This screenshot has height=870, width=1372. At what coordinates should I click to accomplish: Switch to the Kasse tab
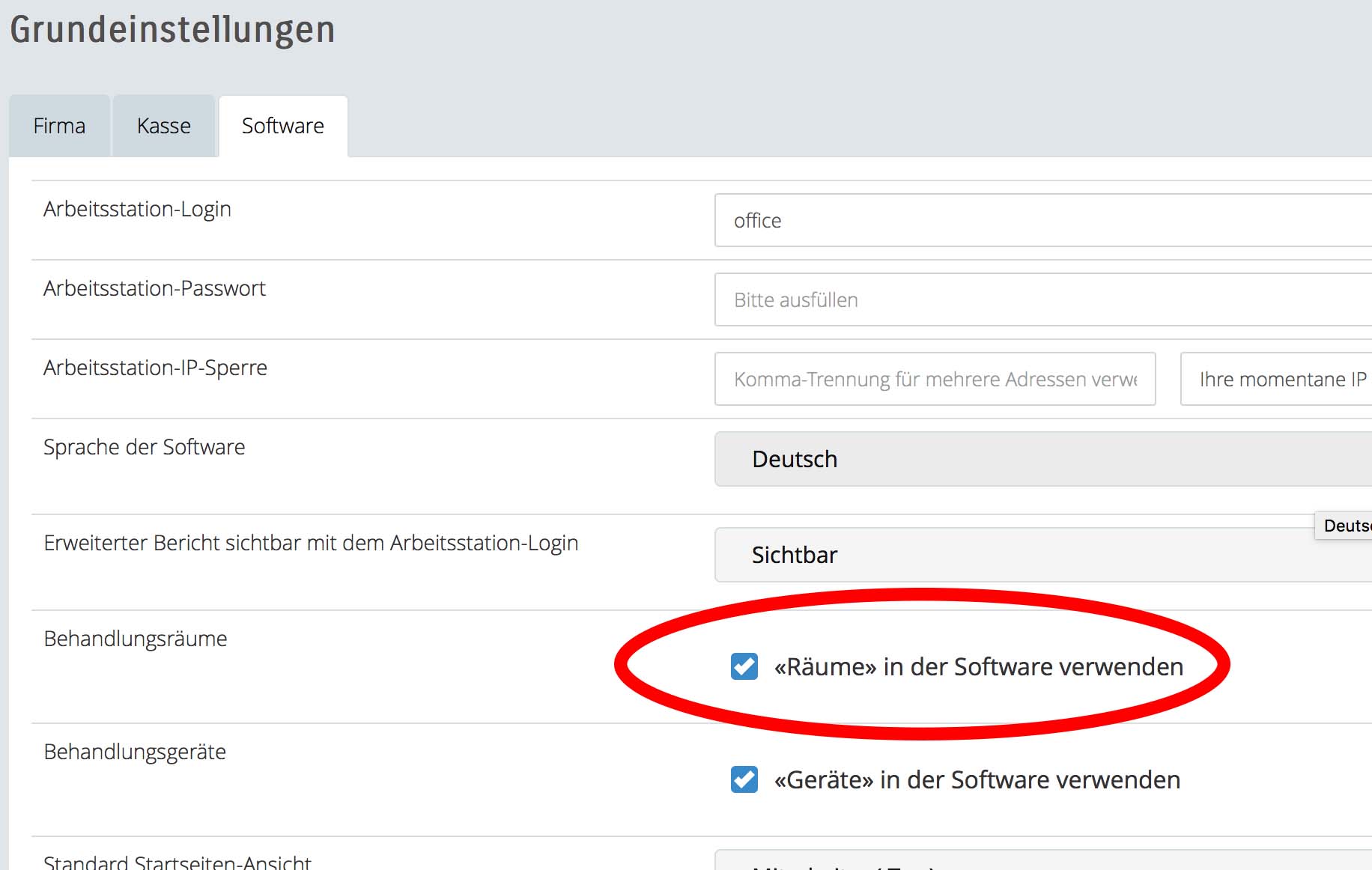[164, 126]
